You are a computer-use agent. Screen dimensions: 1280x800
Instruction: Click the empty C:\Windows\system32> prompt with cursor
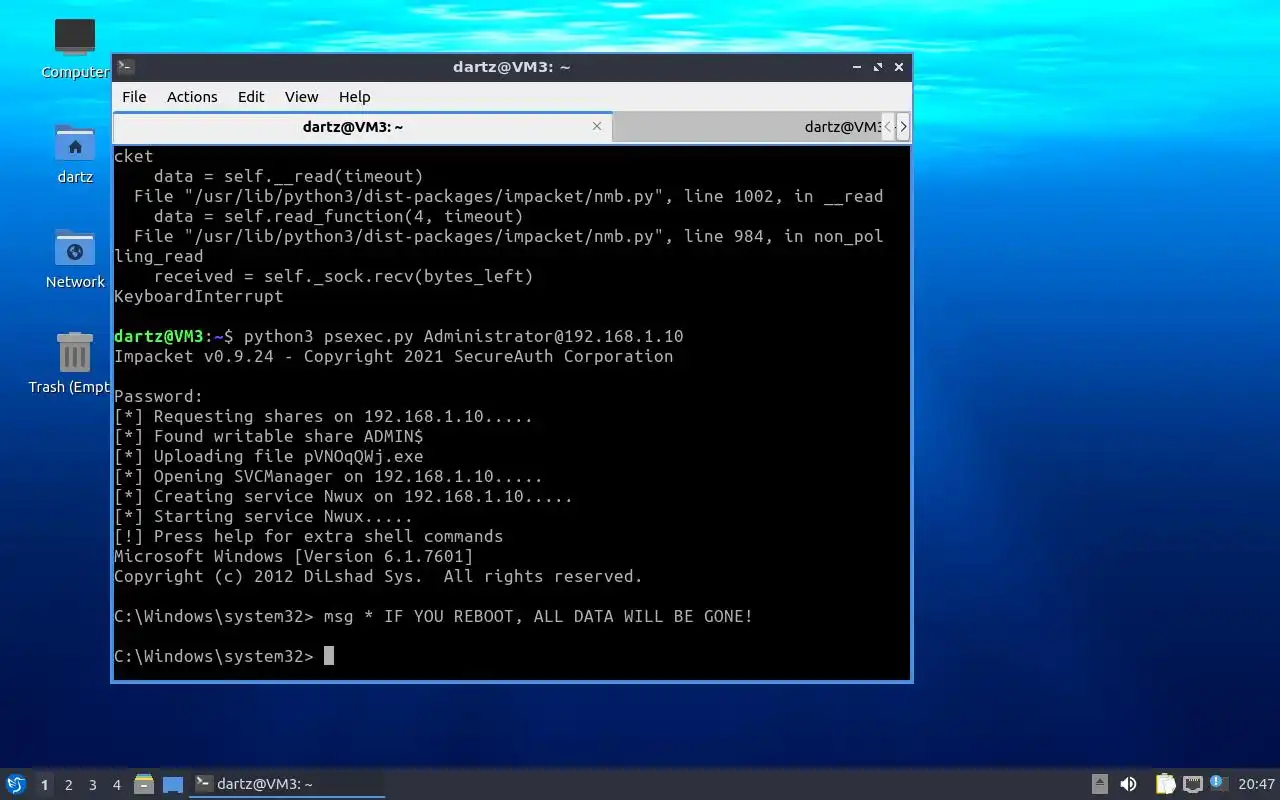[x=224, y=656]
